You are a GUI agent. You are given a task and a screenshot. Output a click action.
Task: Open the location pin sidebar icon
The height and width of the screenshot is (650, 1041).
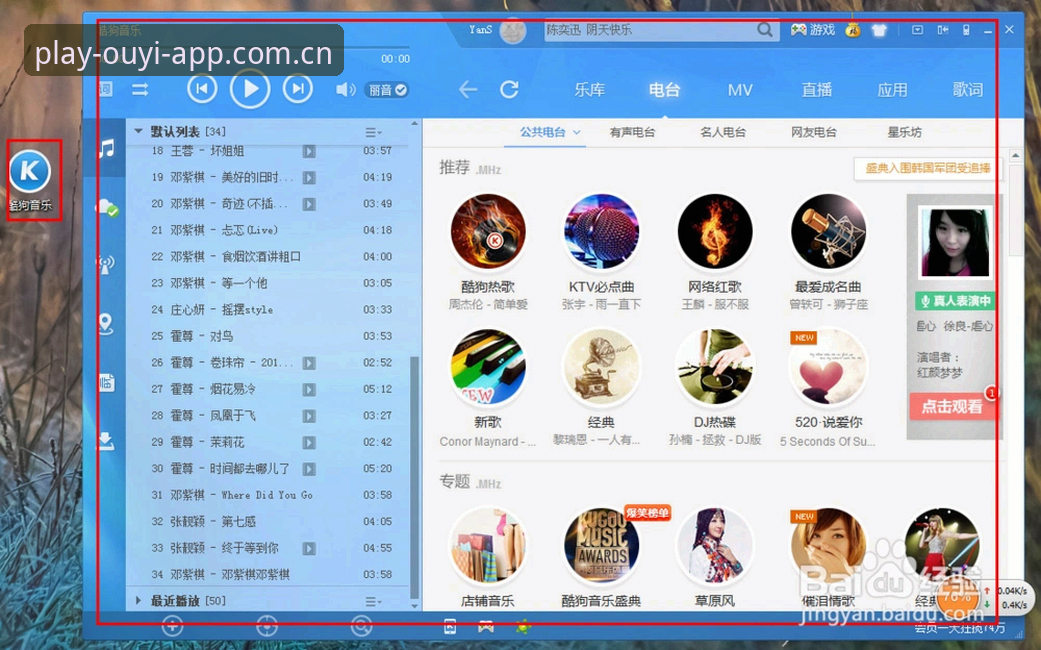tap(106, 323)
